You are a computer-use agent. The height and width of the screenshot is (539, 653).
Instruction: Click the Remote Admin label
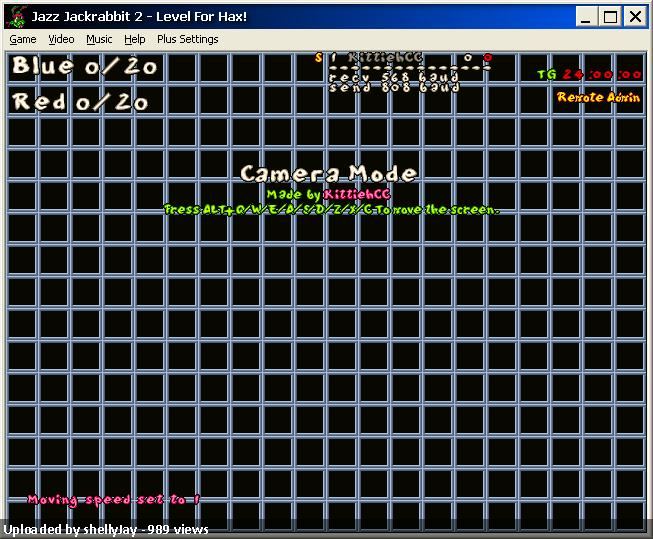tap(598, 97)
